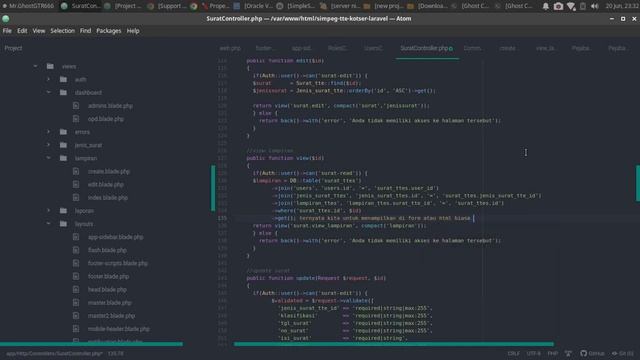This screenshot has height=360, width=640.
Task: Open the Help menu
Action: coord(133,31)
